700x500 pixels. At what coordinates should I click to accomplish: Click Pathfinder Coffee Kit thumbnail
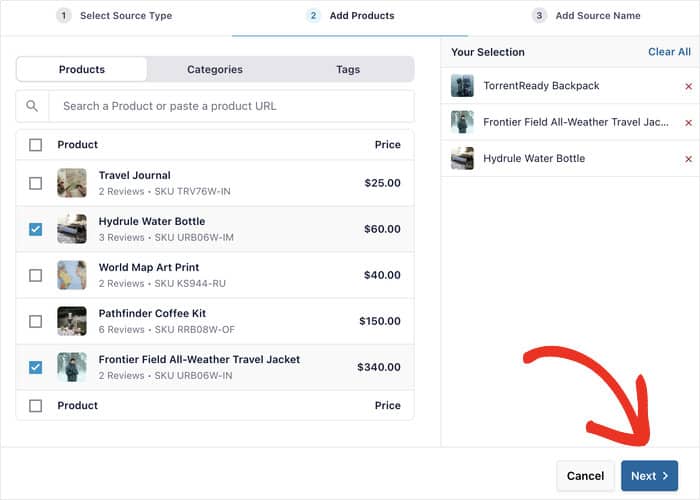click(x=72, y=321)
